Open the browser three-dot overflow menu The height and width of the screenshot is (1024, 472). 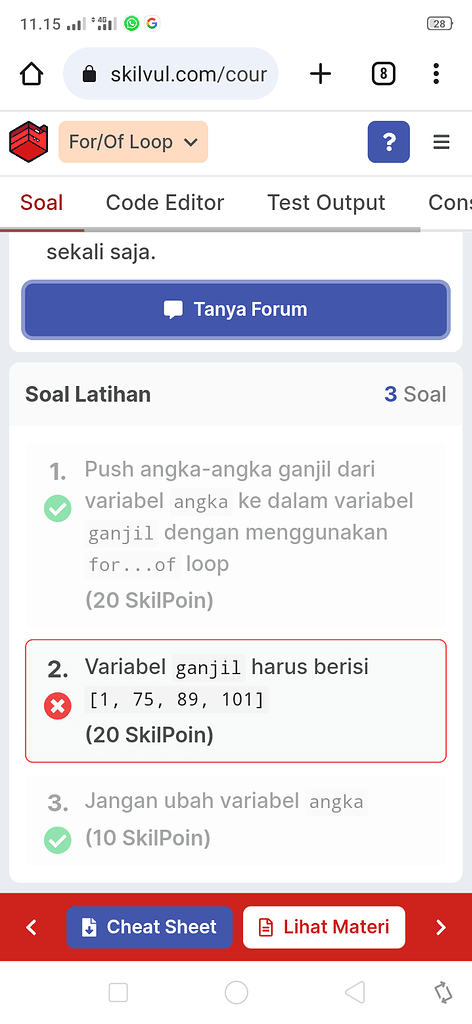[x=436, y=74]
